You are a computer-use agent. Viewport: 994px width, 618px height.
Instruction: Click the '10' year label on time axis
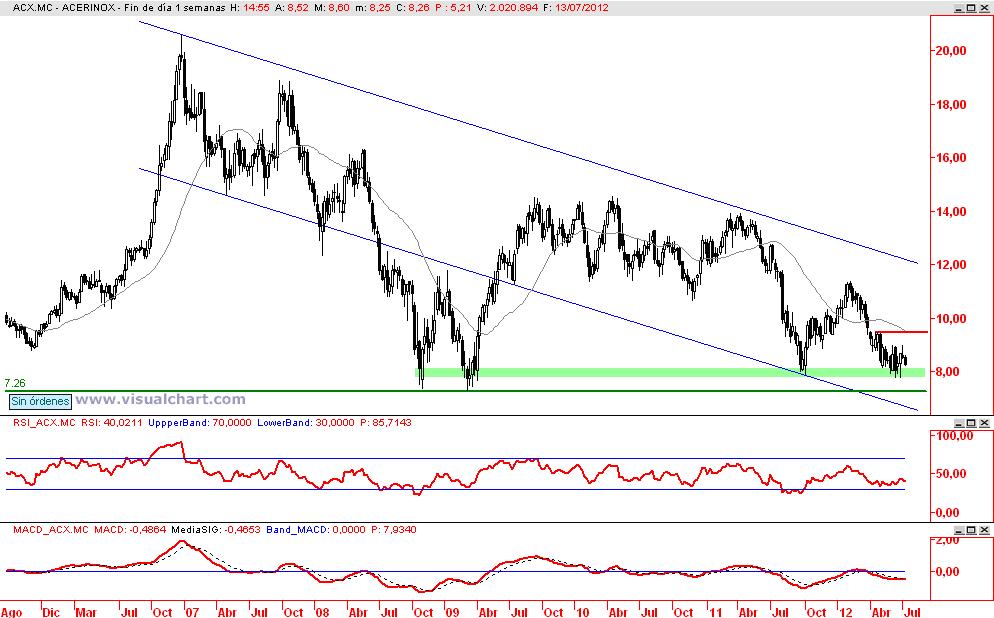(x=582, y=612)
